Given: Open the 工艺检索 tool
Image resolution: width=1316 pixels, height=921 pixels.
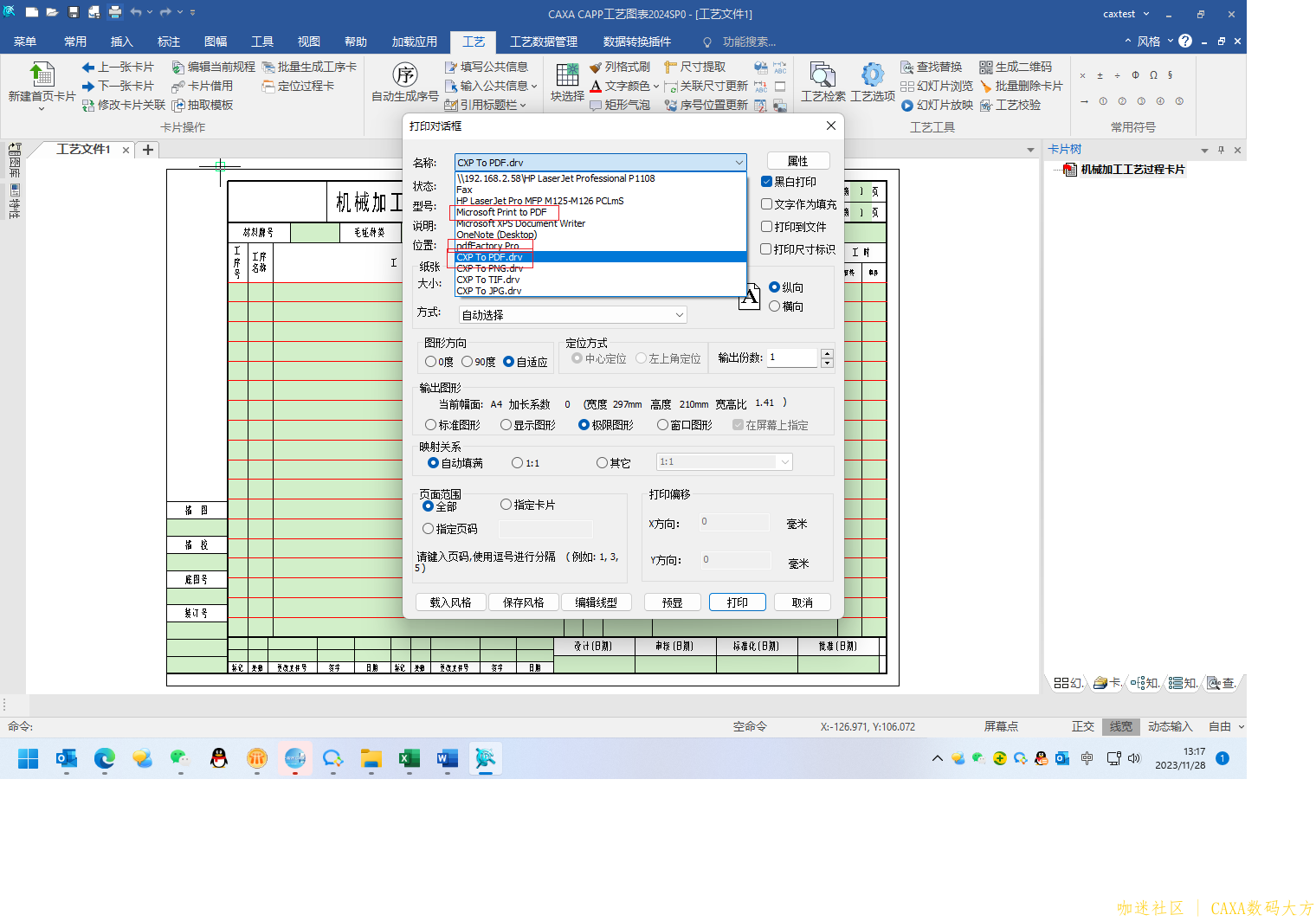Looking at the screenshot, I should pos(822,75).
